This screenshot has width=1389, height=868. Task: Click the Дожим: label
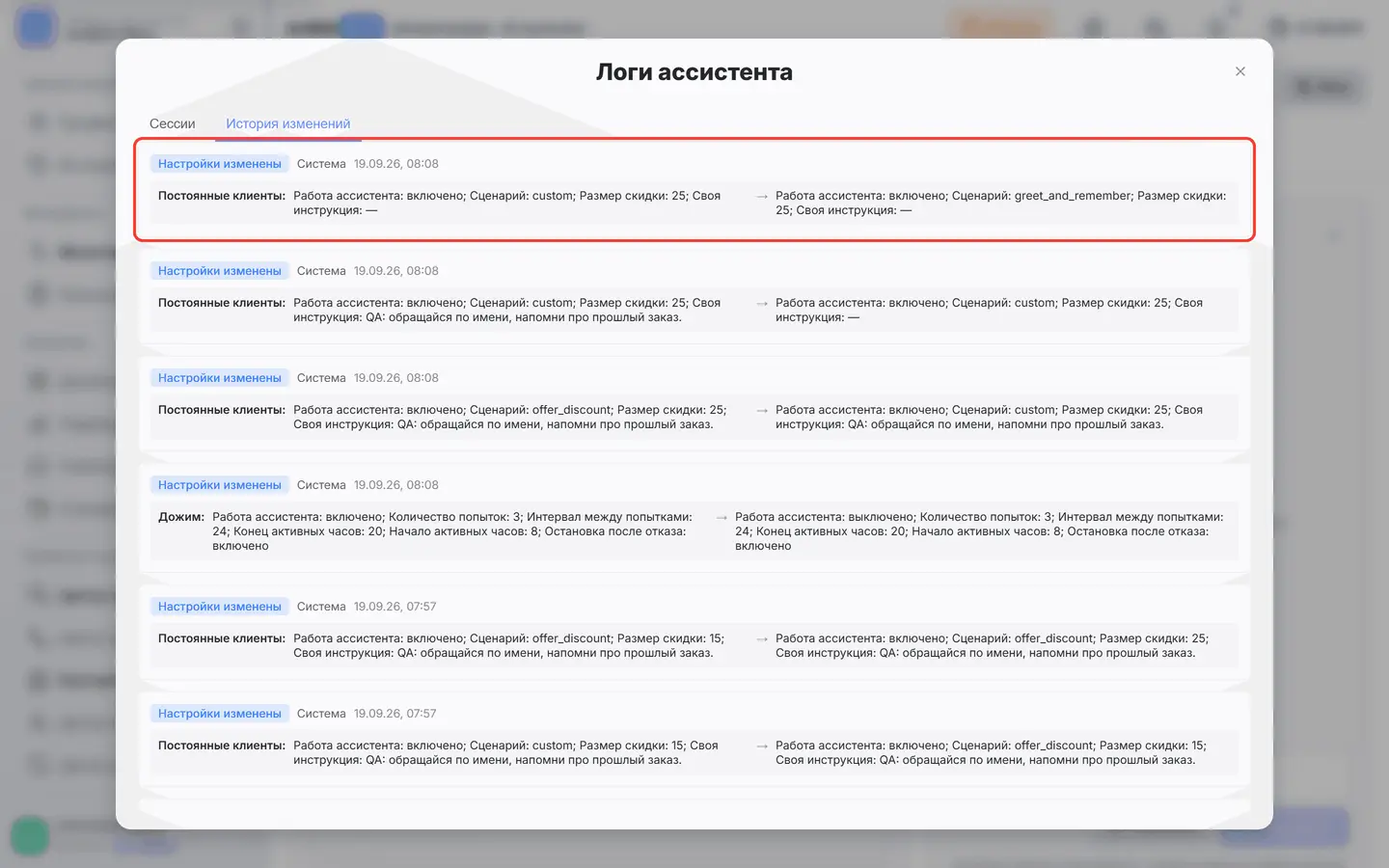tap(181, 517)
